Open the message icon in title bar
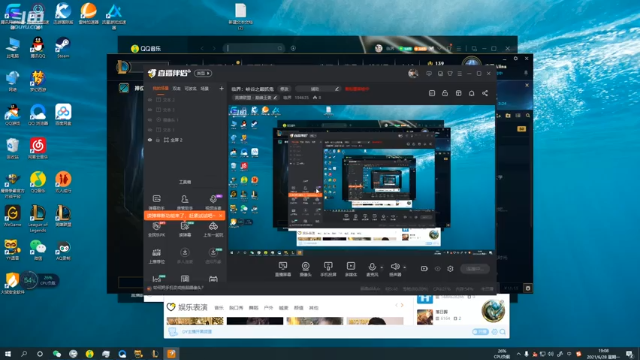Viewport: 640px width, 360px height. 429,73
